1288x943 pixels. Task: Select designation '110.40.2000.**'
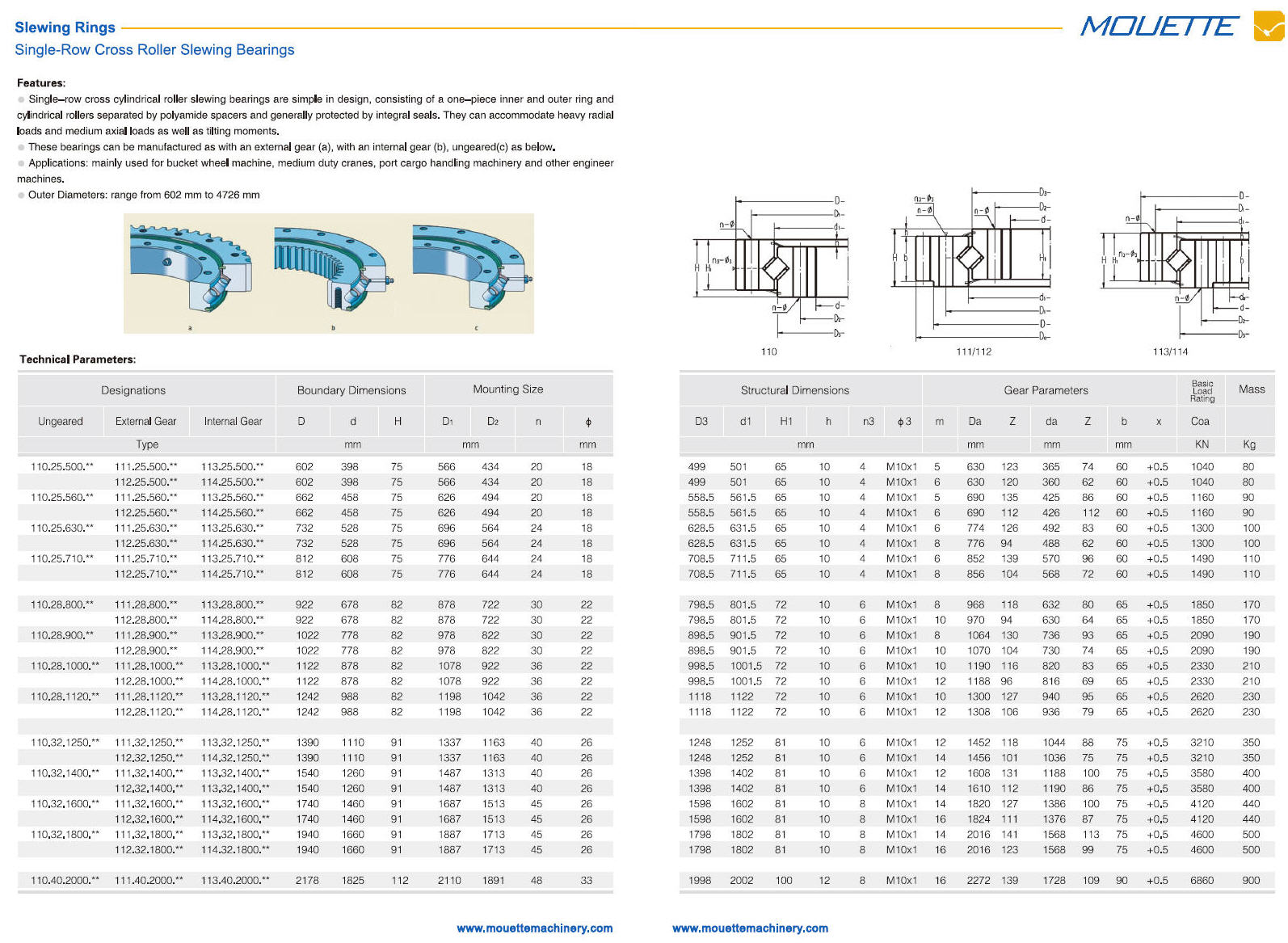pos(65,881)
